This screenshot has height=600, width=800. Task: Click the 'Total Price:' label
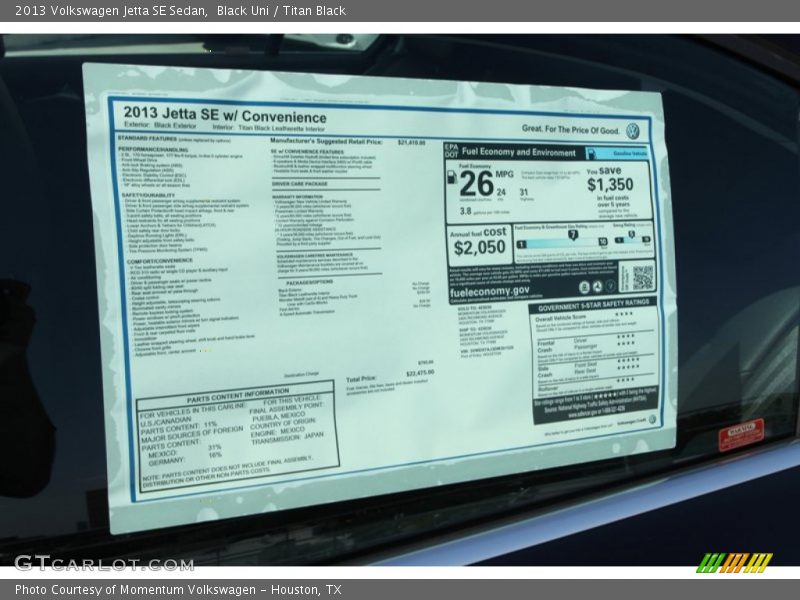tap(361, 379)
